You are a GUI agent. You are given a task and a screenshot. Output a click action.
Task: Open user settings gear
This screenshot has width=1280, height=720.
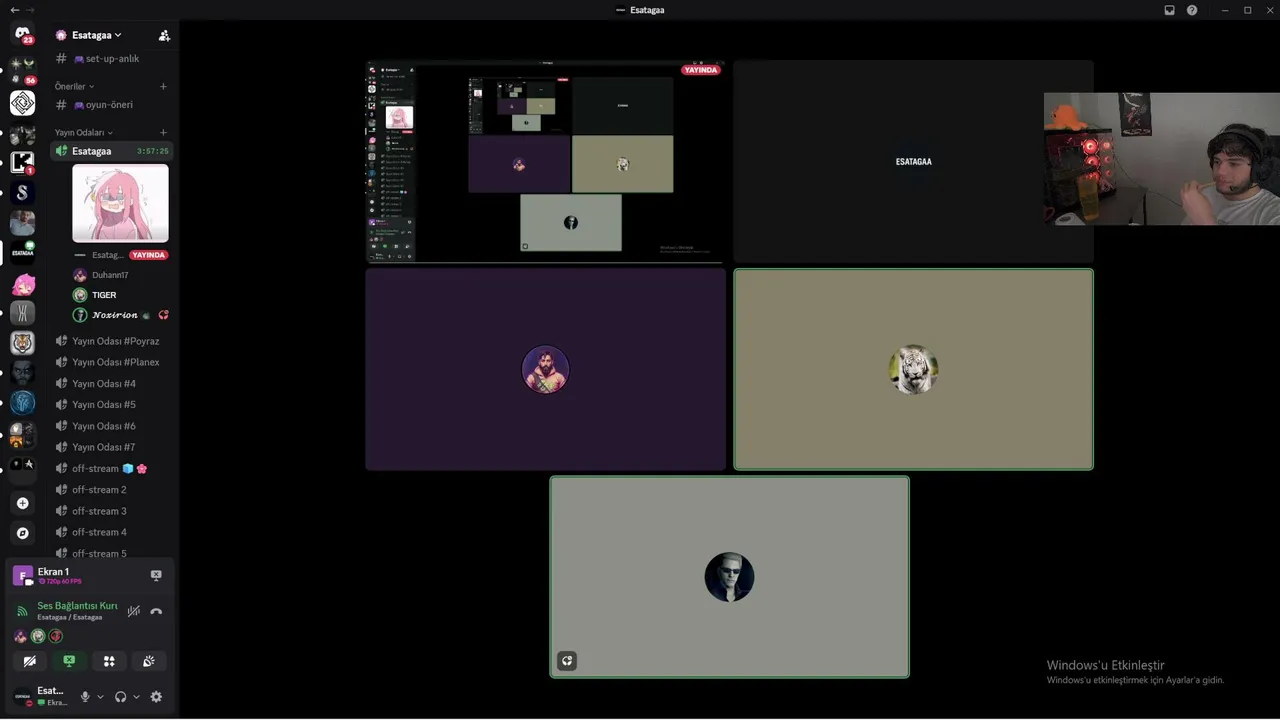point(156,697)
